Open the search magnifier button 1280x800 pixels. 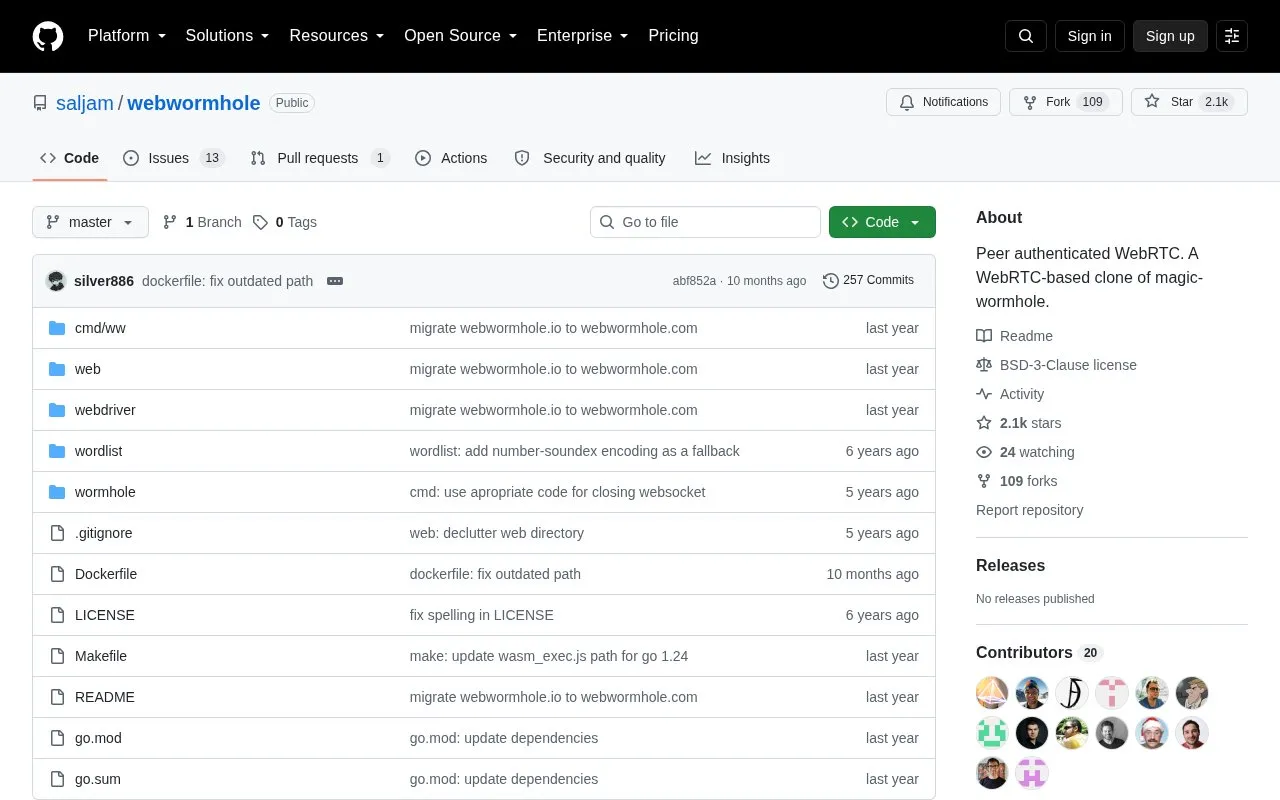click(x=1026, y=36)
